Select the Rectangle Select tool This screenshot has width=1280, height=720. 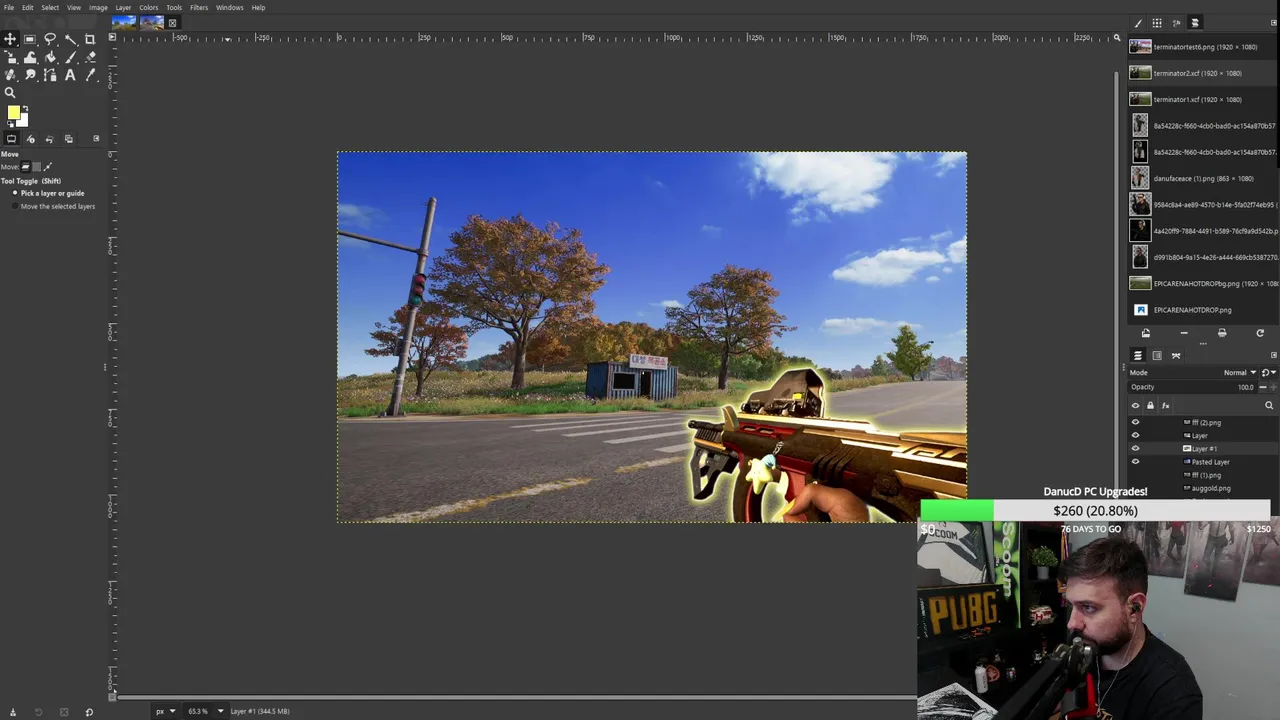[x=30, y=39]
